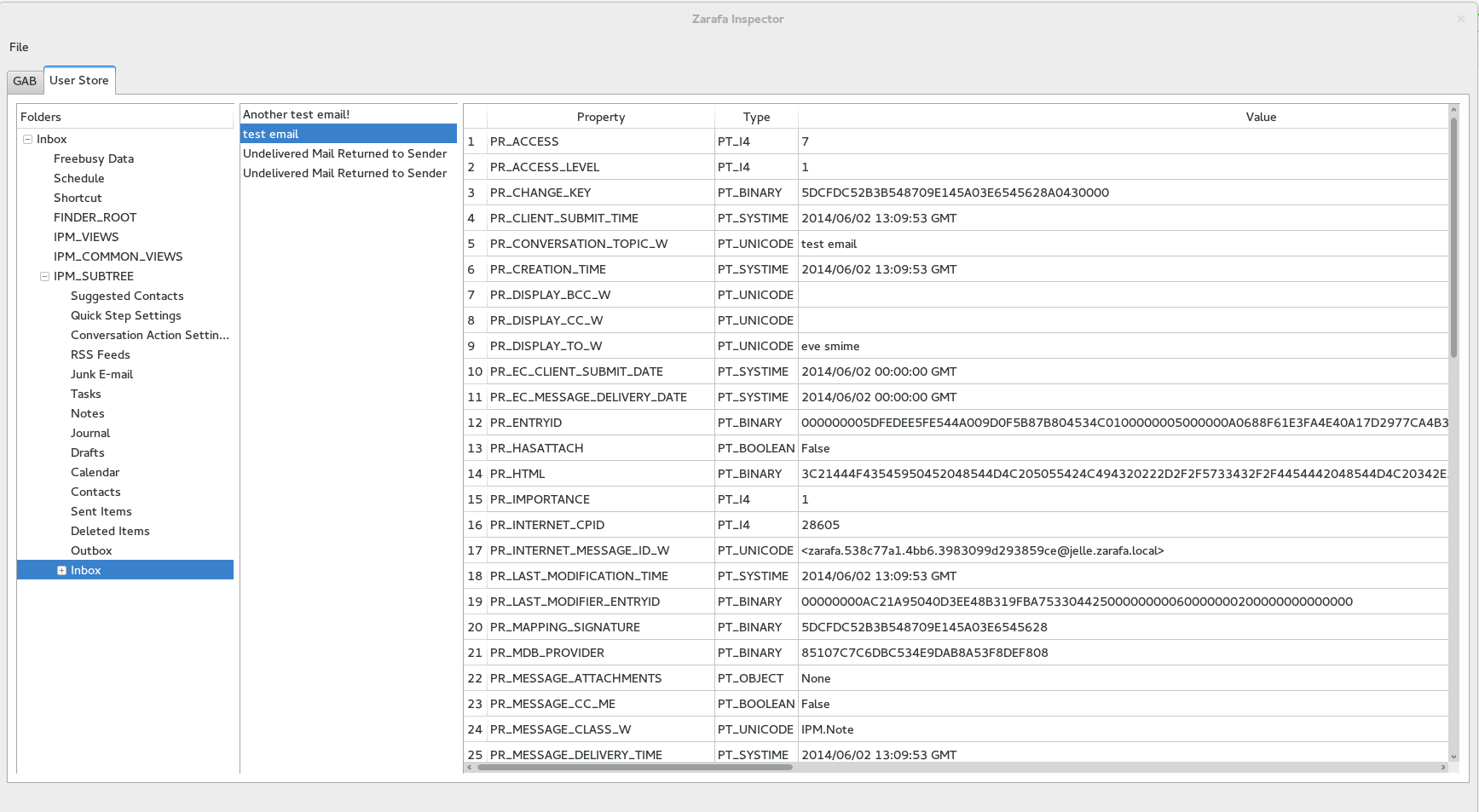The width and height of the screenshot is (1479, 812).
Task: Collapse the IPM_SUBTREE folder node
Action: [x=44, y=276]
